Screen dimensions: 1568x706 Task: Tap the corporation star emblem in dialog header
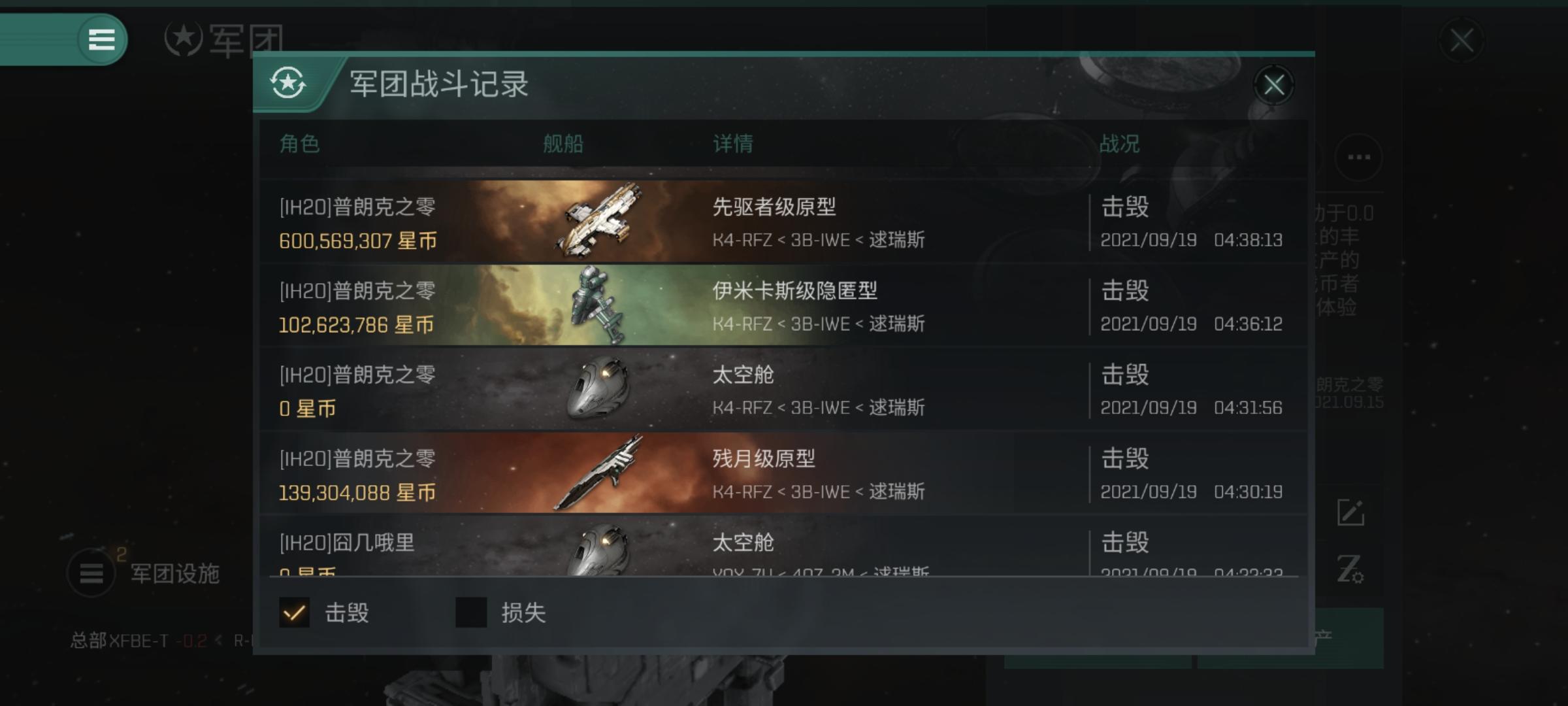coord(288,84)
